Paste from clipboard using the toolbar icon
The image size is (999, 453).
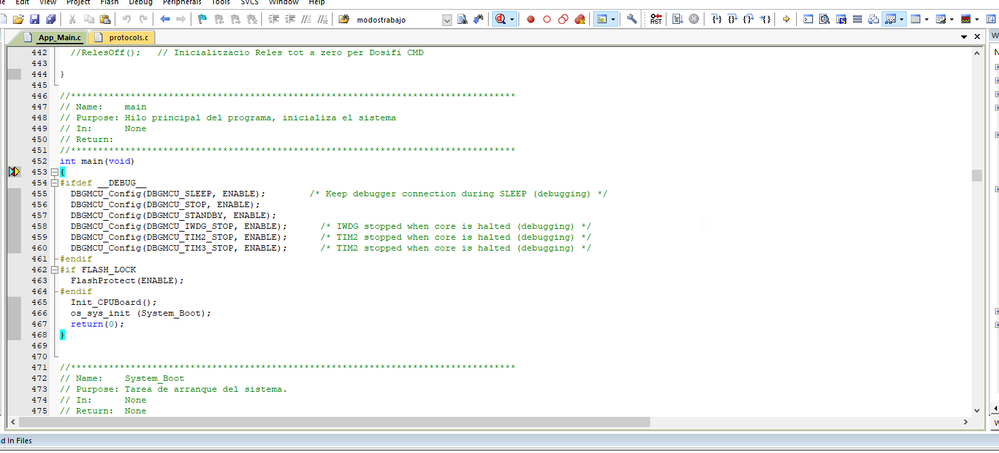coord(105,19)
